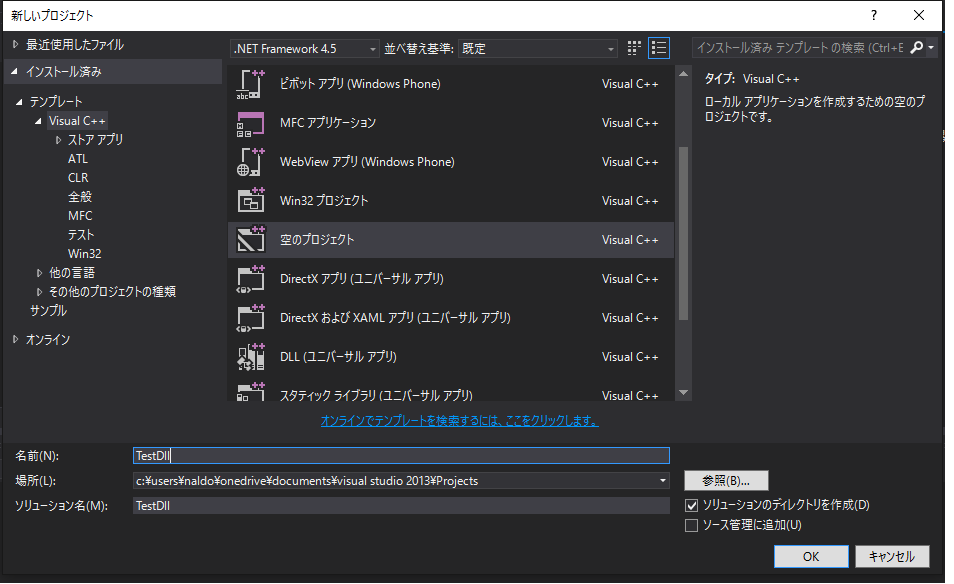The image size is (954, 584).
Task: Select the サンプル tree item
Action: click(x=49, y=311)
